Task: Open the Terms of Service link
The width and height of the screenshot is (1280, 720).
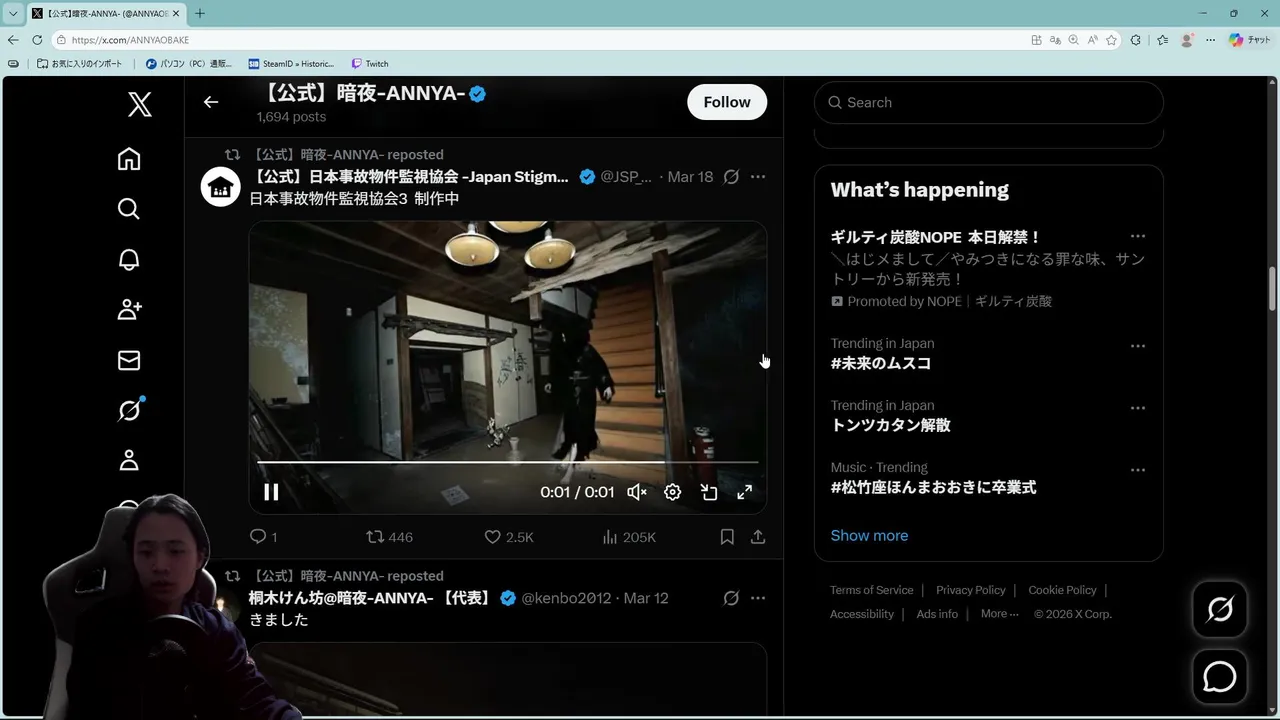Action: click(871, 590)
